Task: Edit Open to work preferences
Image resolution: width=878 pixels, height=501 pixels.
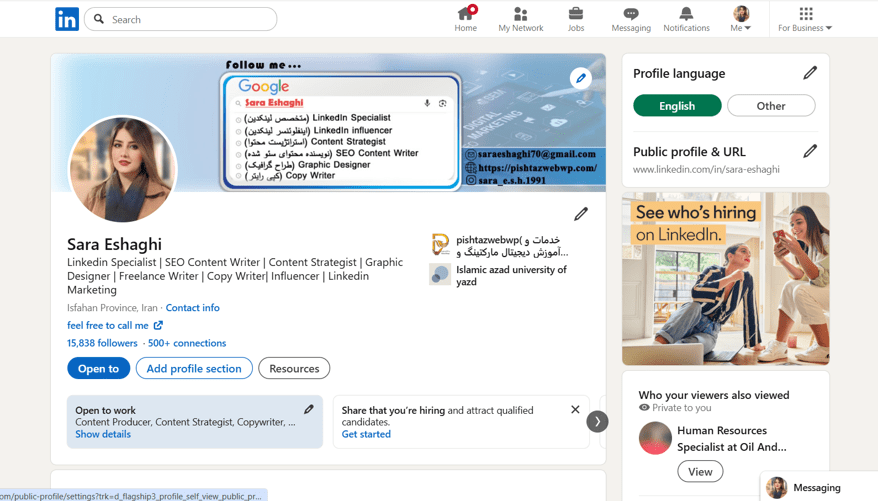Action: pos(309,409)
